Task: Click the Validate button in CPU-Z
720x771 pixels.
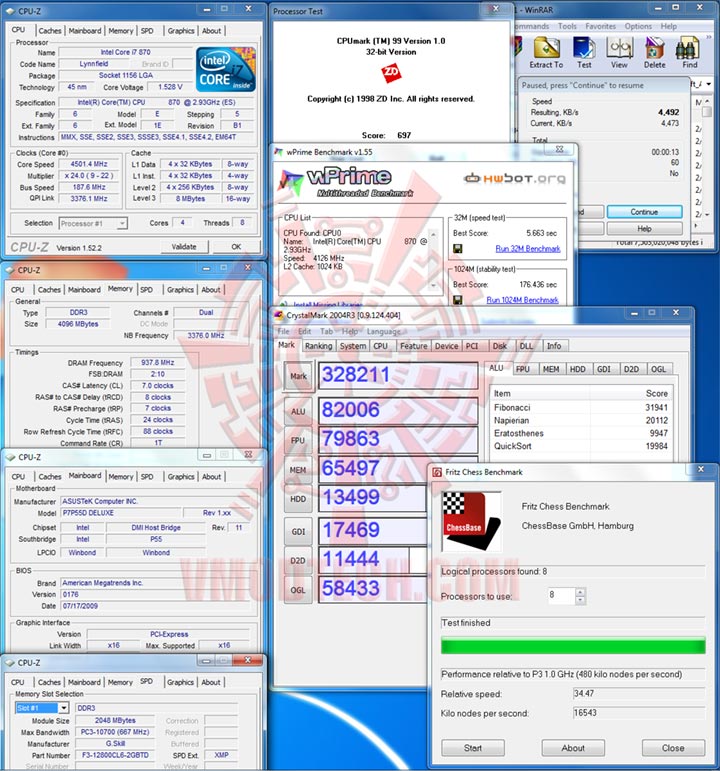Action: point(184,247)
